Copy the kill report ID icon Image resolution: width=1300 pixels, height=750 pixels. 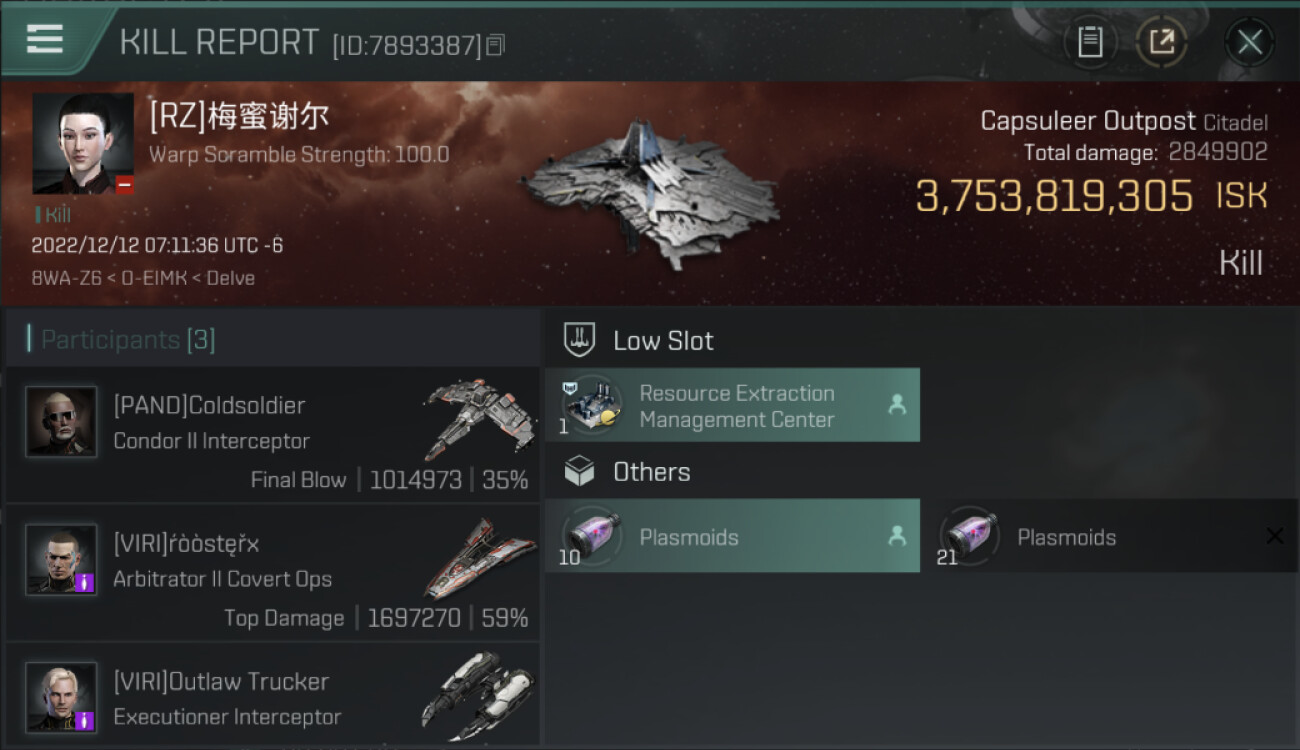pos(496,45)
